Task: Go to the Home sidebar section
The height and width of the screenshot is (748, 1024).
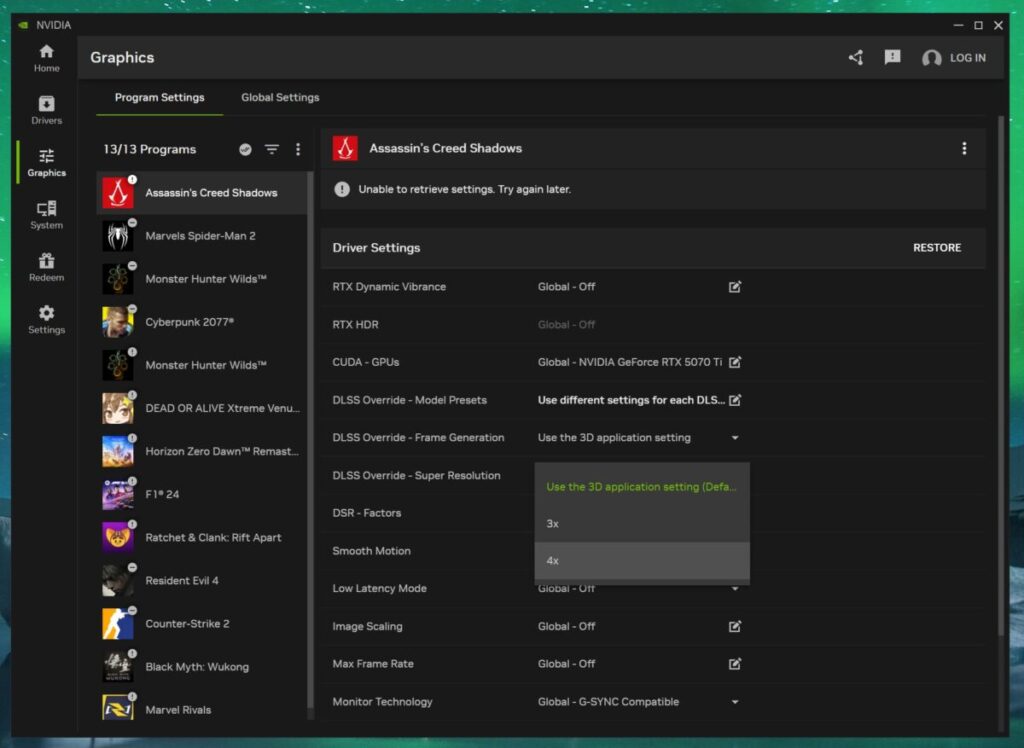Action: click(x=46, y=58)
